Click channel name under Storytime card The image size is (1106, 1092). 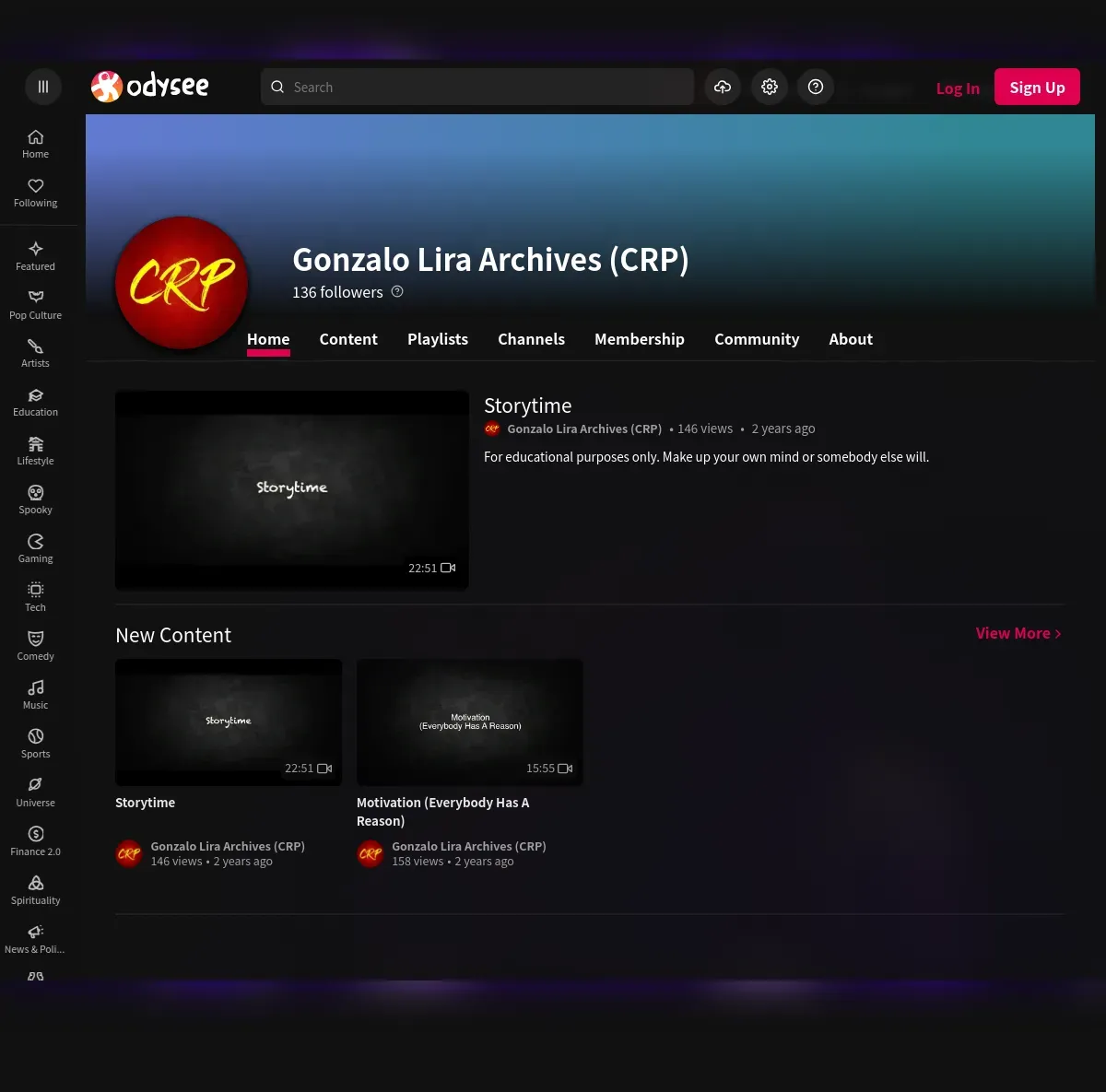pos(228,846)
